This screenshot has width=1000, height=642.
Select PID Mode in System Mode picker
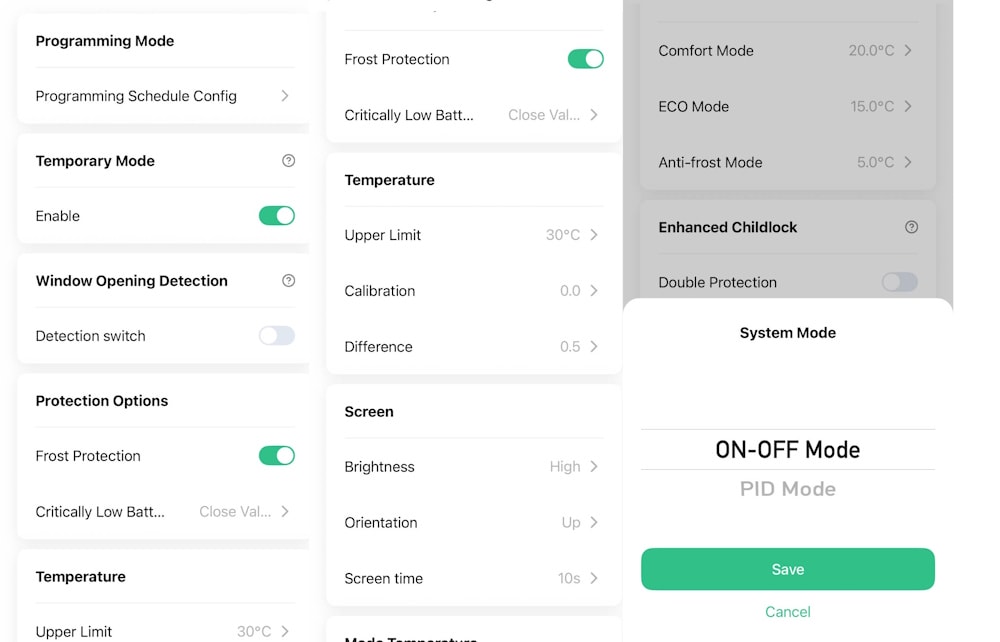(788, 489)
